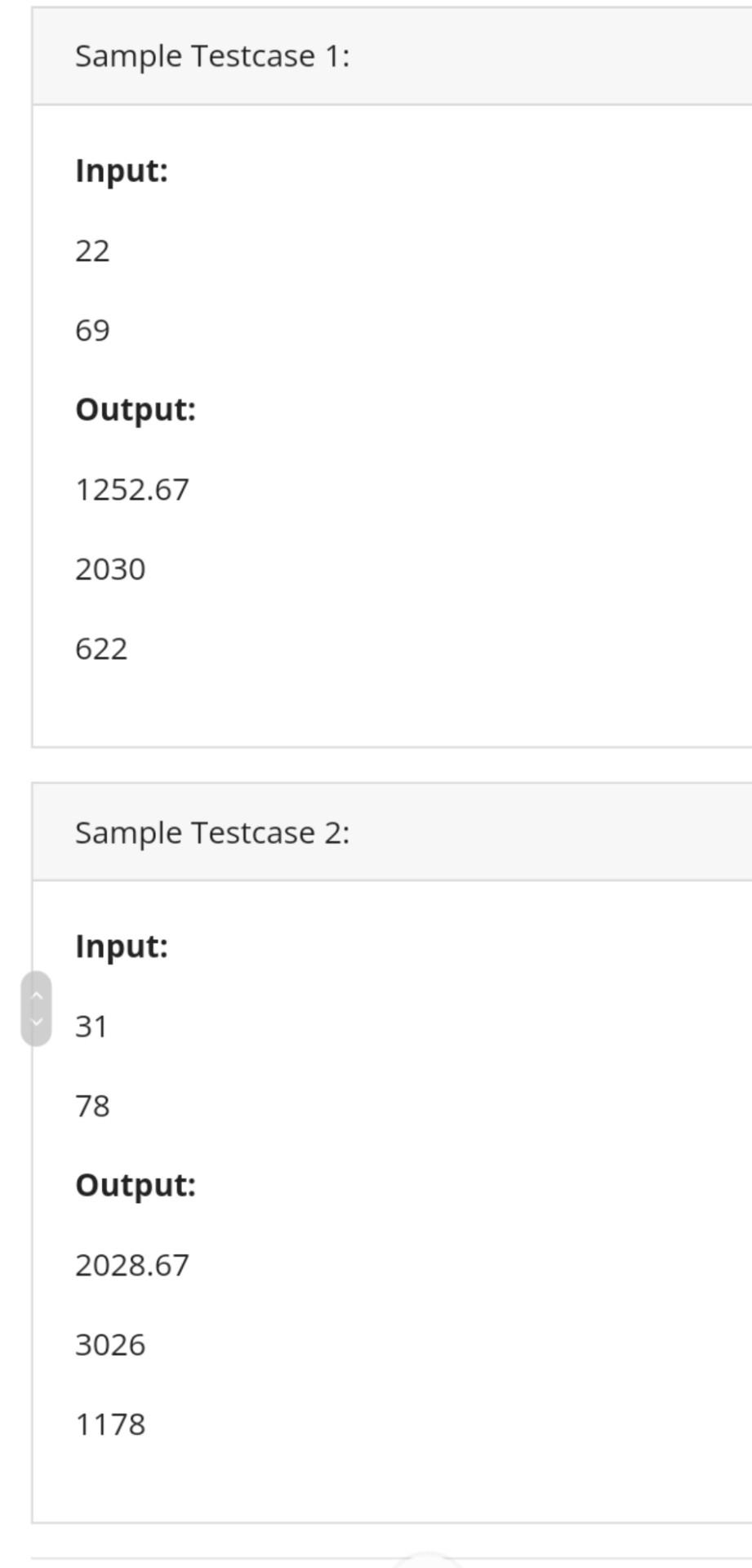752x1568 pixels.
Task: Click output value 1178
Action: pos(110,1424)
